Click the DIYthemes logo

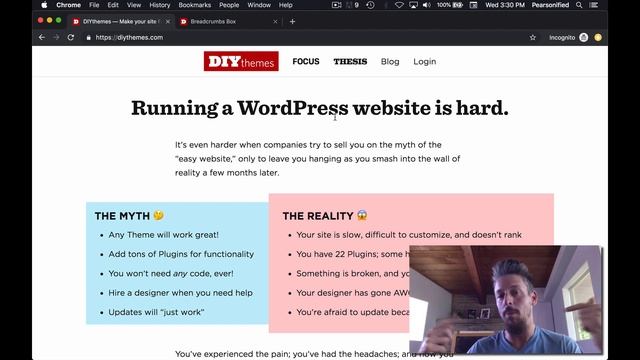(x=241, y=61)
